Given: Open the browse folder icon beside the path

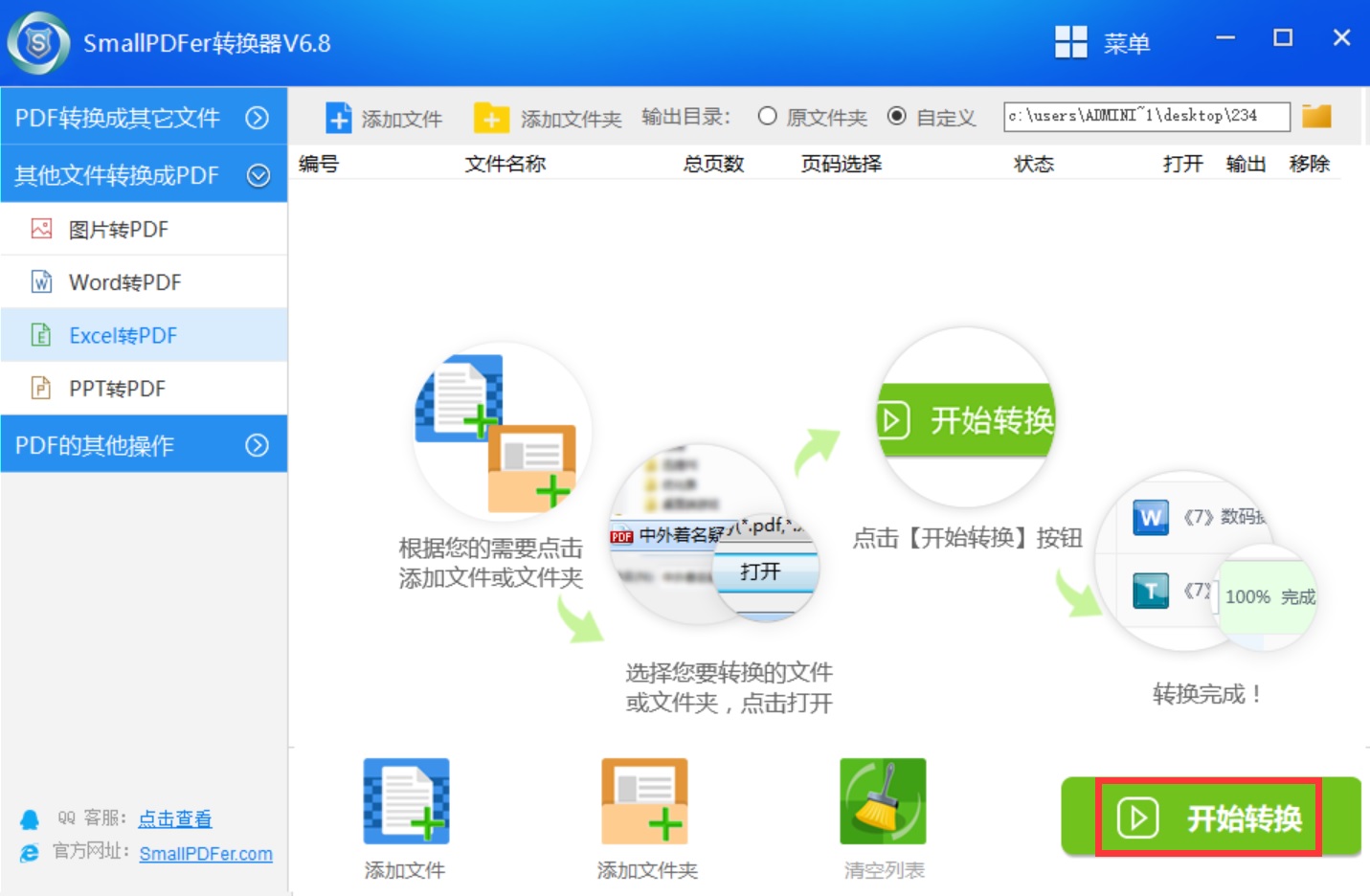Looking at the screenshot, I should [1316, 116].
